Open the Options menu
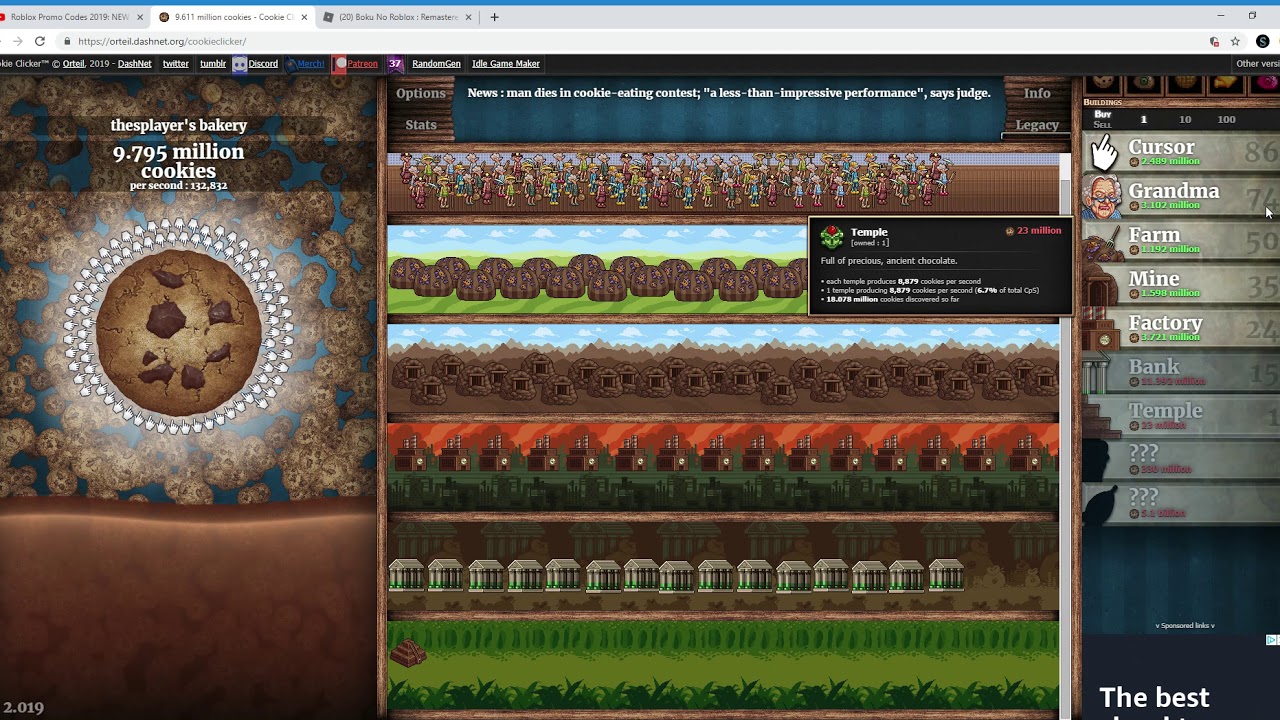The width and height of the screenshot is (1280, 720). point(421,93)
